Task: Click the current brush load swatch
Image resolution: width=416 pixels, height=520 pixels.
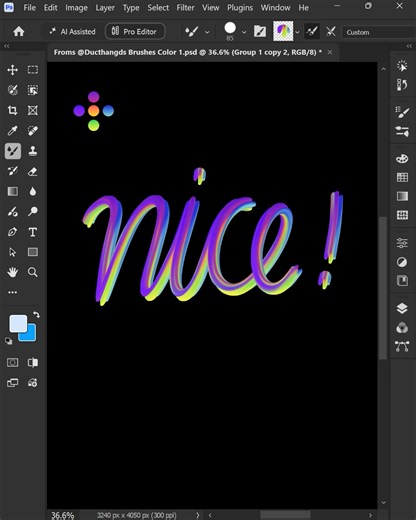Action: 283,31
